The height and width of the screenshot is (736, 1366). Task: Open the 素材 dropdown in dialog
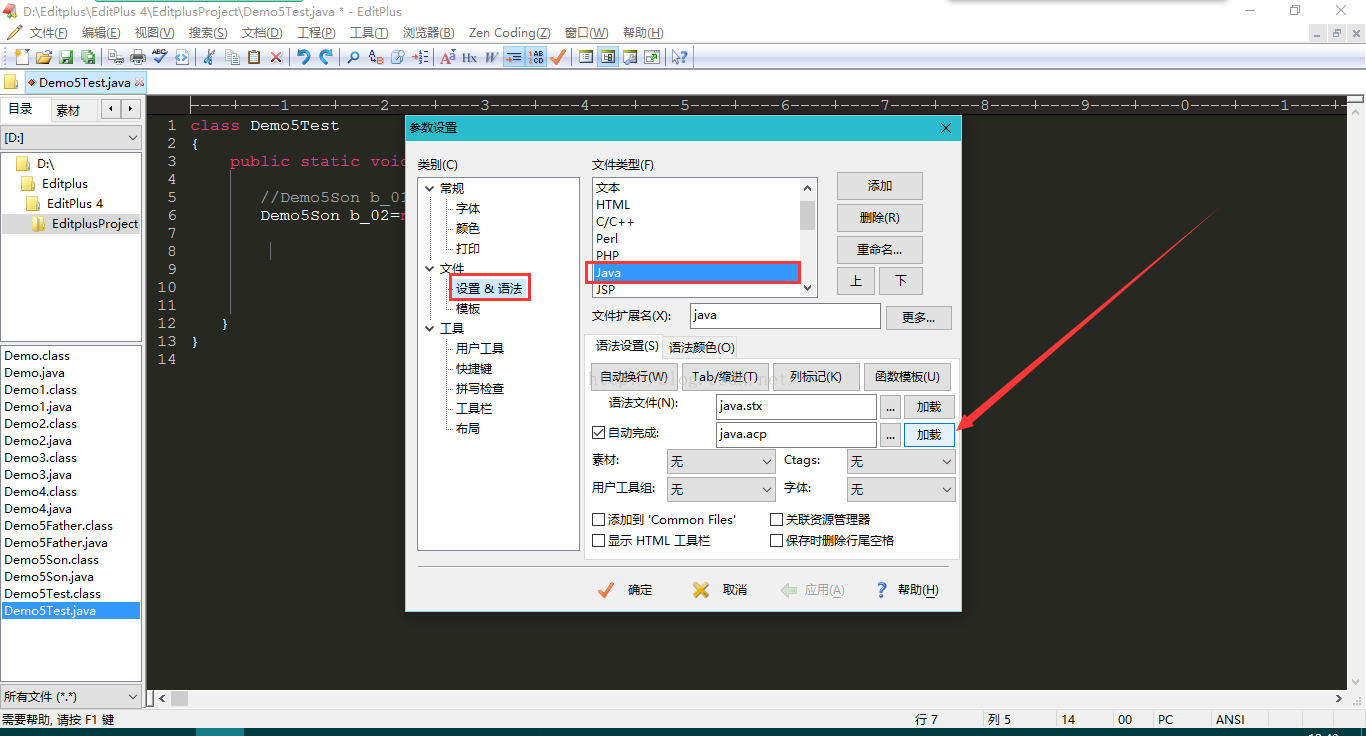[721, 461]
